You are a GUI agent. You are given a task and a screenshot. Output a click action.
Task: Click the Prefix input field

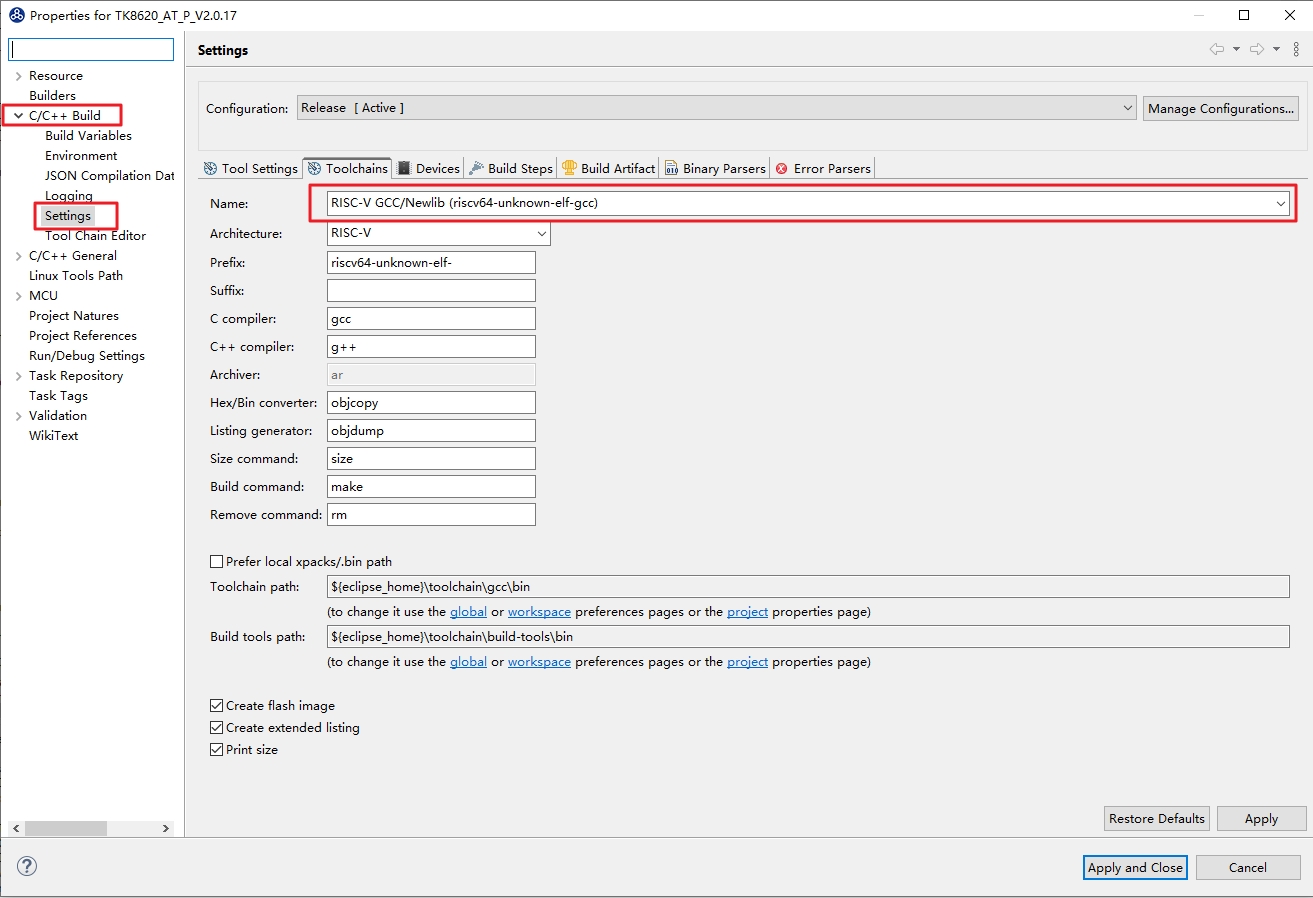click(x=431, y=262)
